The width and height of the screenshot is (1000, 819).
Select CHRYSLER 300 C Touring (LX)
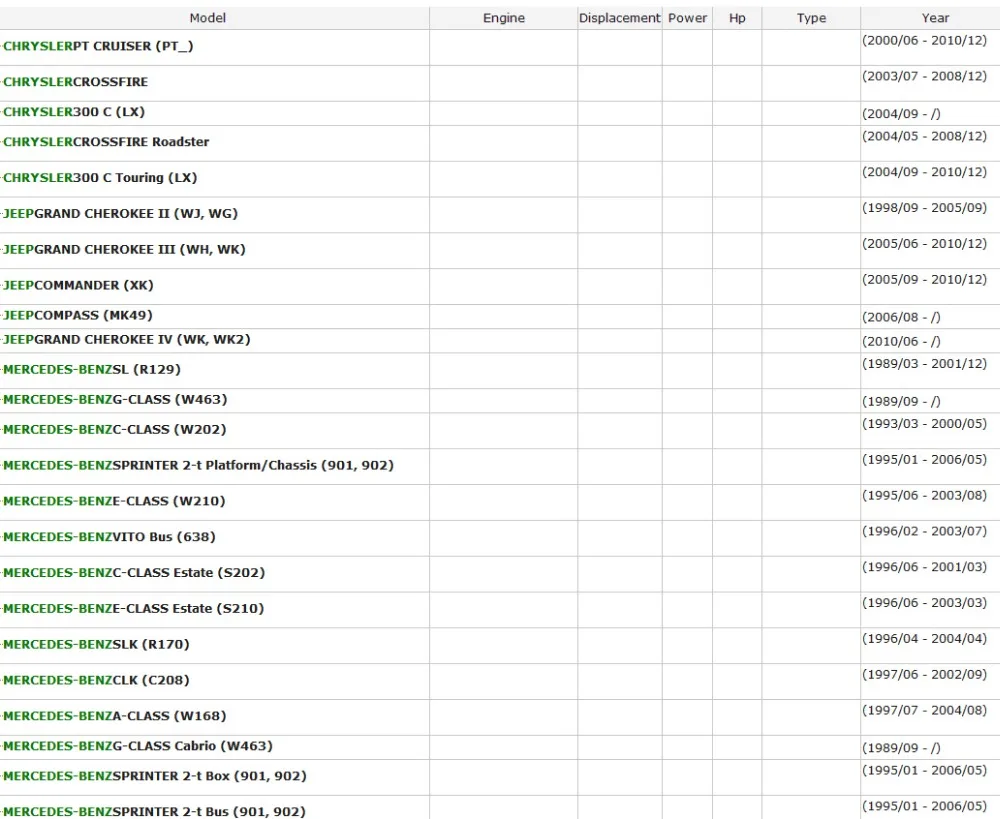(100, 177)
